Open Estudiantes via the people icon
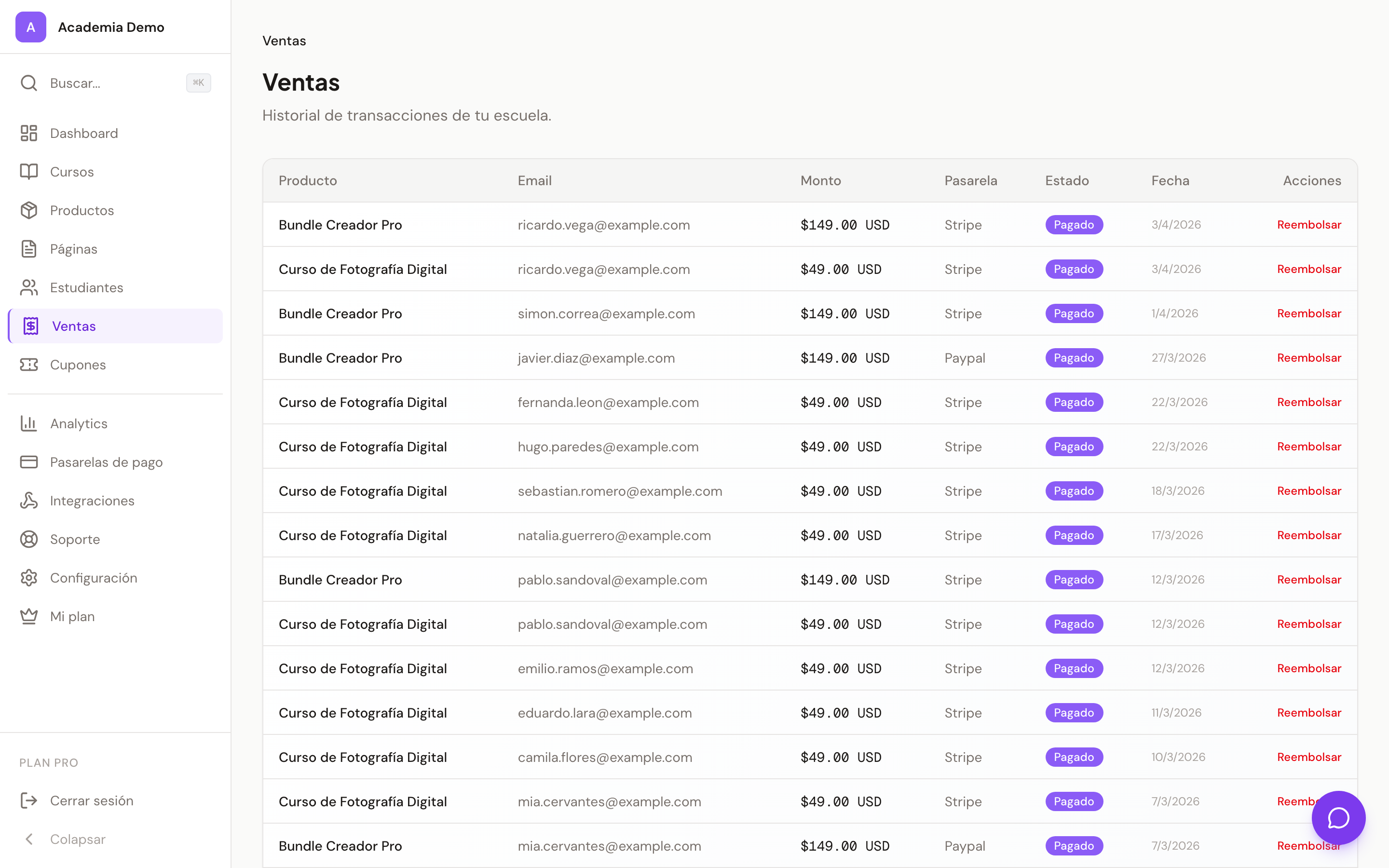The image size is (1389, 868). point(30,287)
